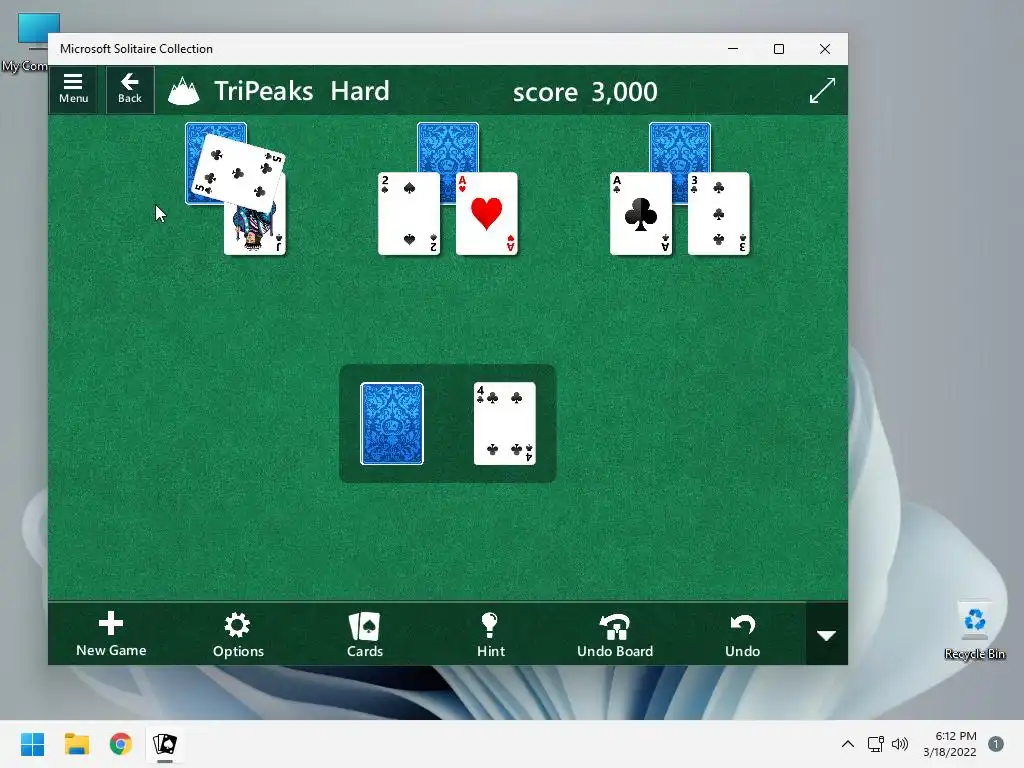The height and width of the screenshot is (768, 1024).
Task: Select the Ace of clubs card
Action: coord(641,214)
